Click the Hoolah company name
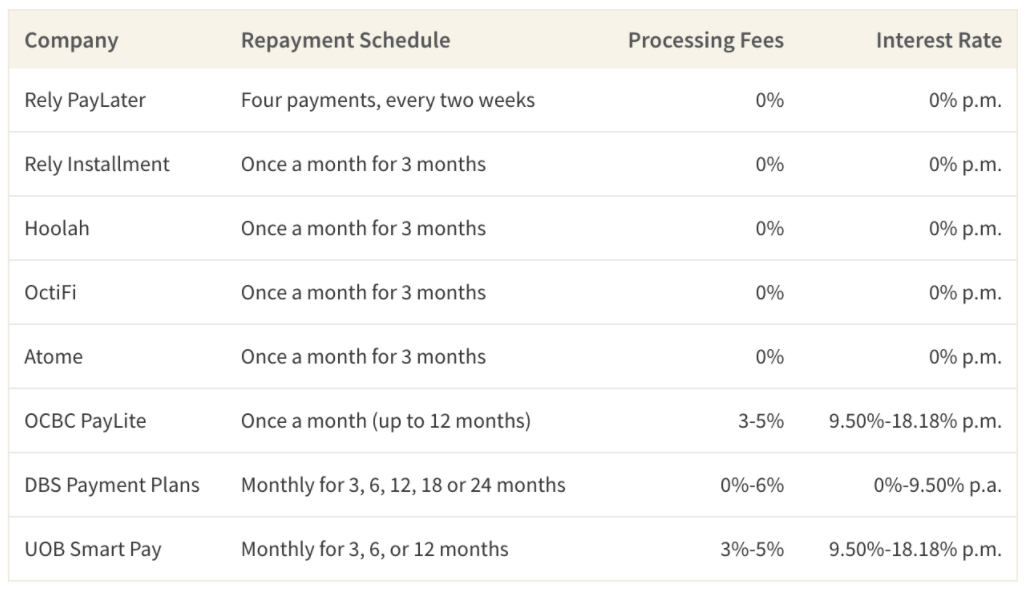The image size is (1025, 591). [57, 228]
